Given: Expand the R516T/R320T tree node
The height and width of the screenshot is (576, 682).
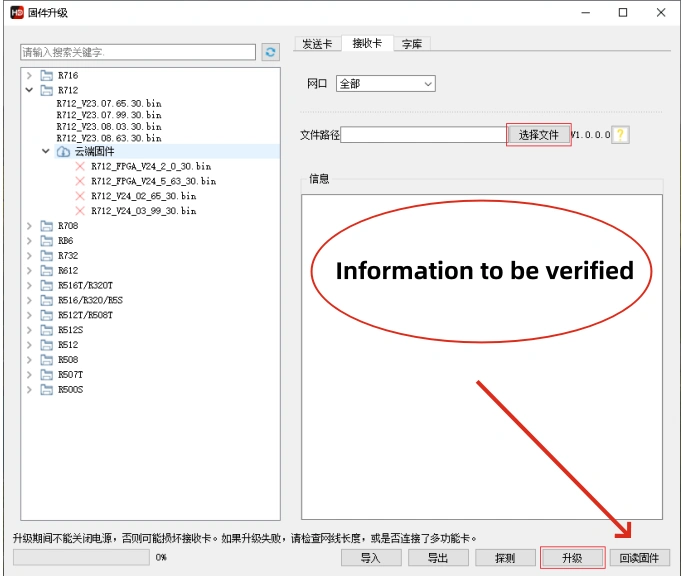Looking at the screenshot, I should 29,285.
